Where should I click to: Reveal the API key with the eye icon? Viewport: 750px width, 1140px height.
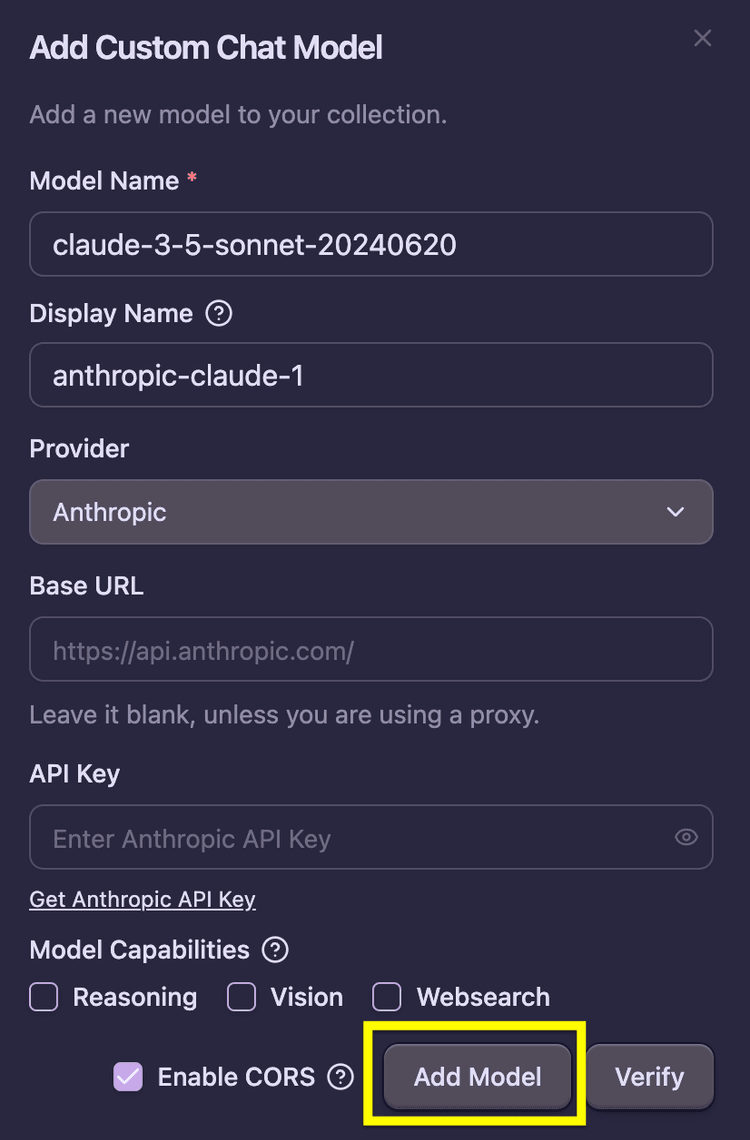click(686, 837)
